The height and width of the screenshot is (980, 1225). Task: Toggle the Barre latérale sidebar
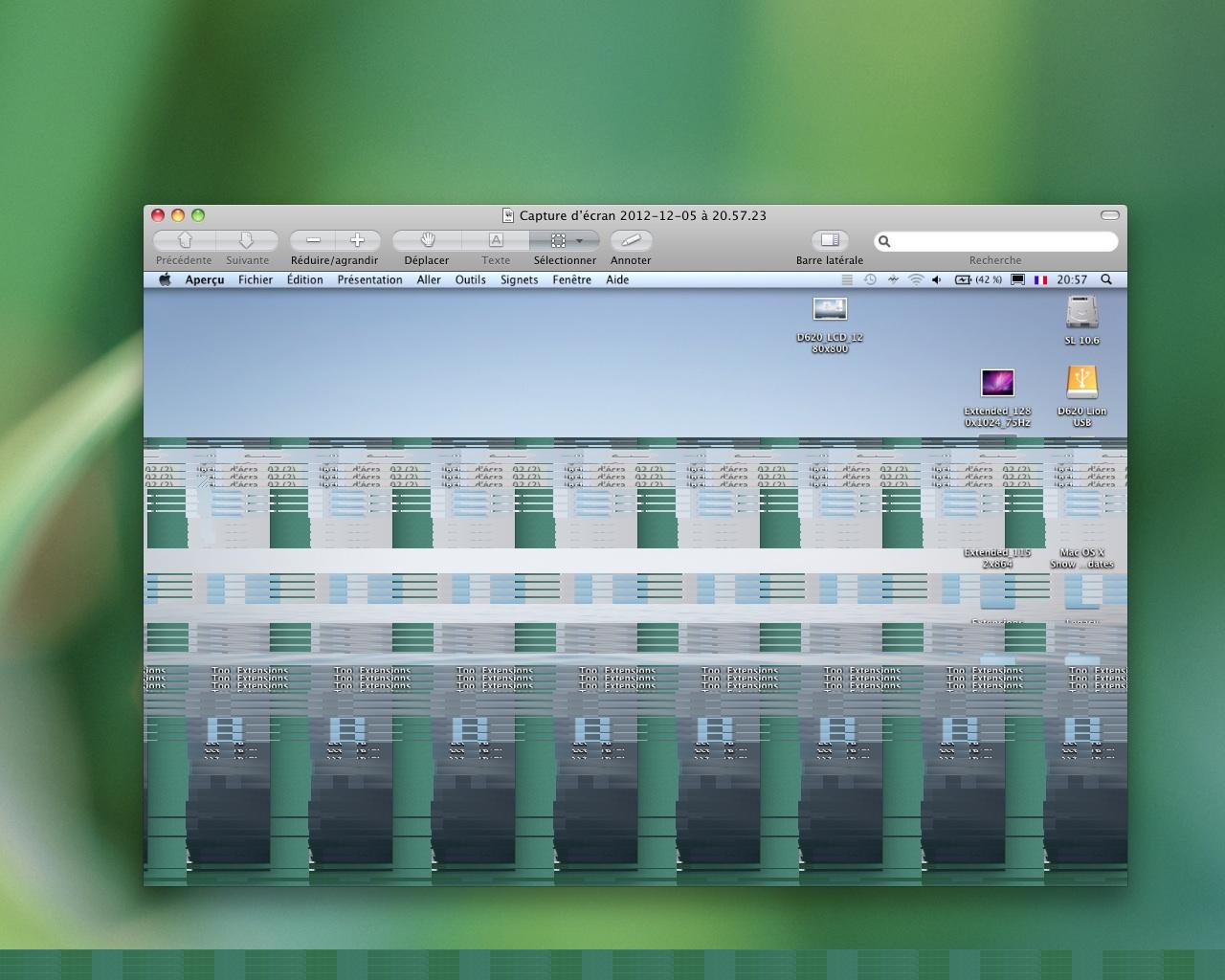830,240
